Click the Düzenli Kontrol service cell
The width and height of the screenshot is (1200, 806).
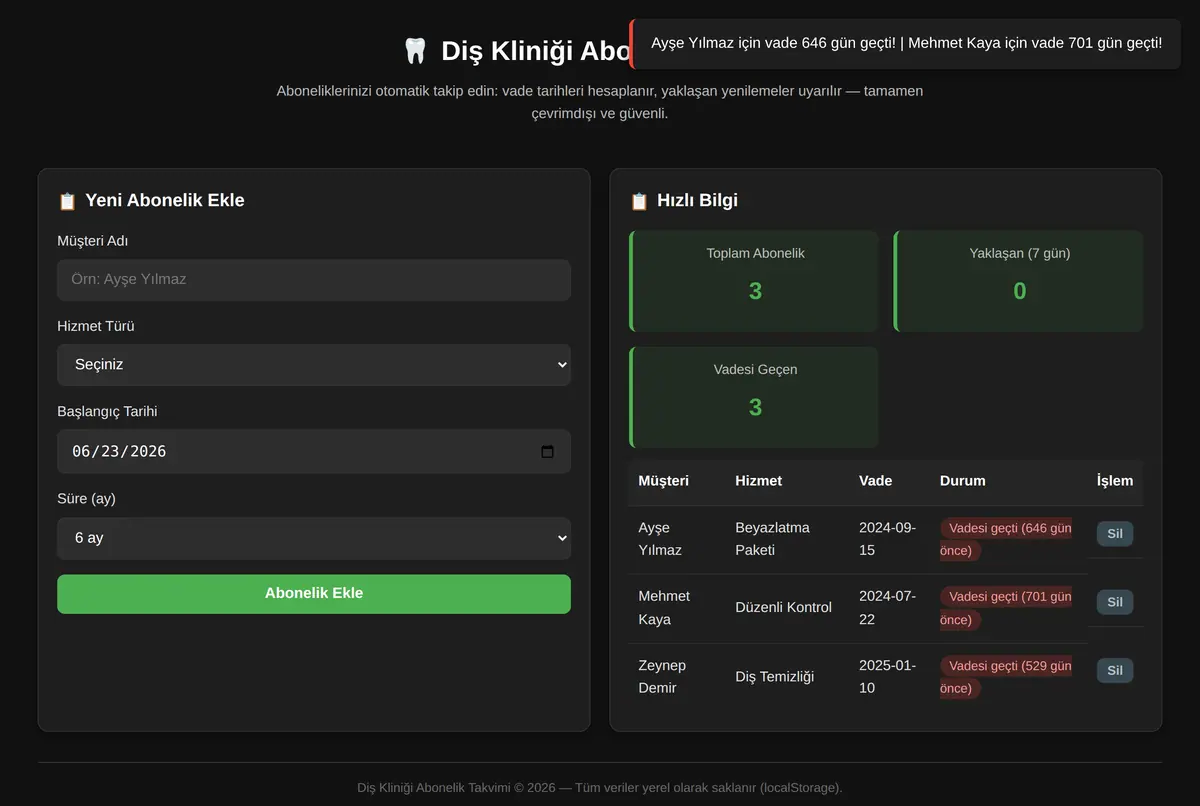pos(783,608)
